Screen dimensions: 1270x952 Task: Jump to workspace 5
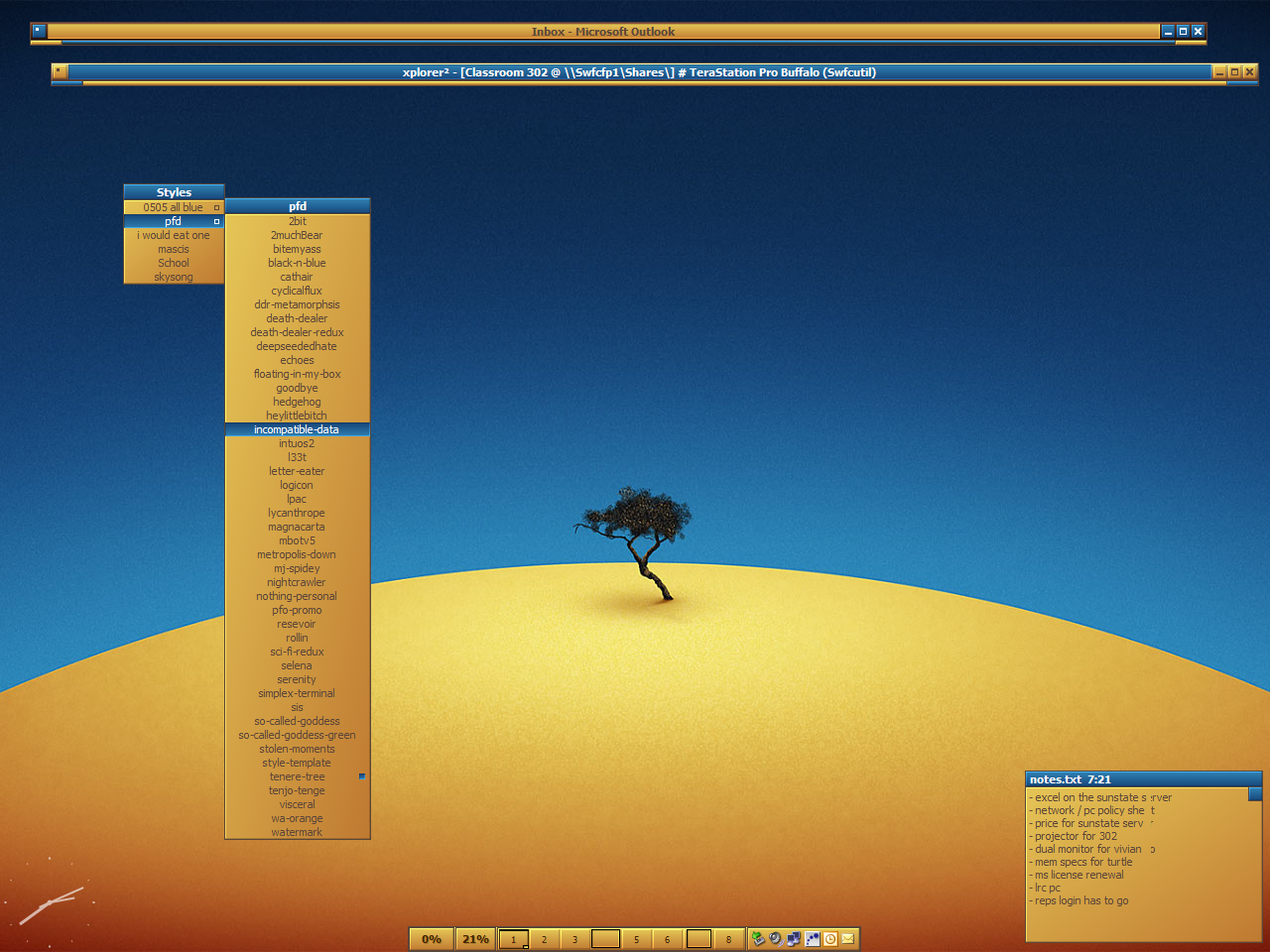tap(637, 939)
